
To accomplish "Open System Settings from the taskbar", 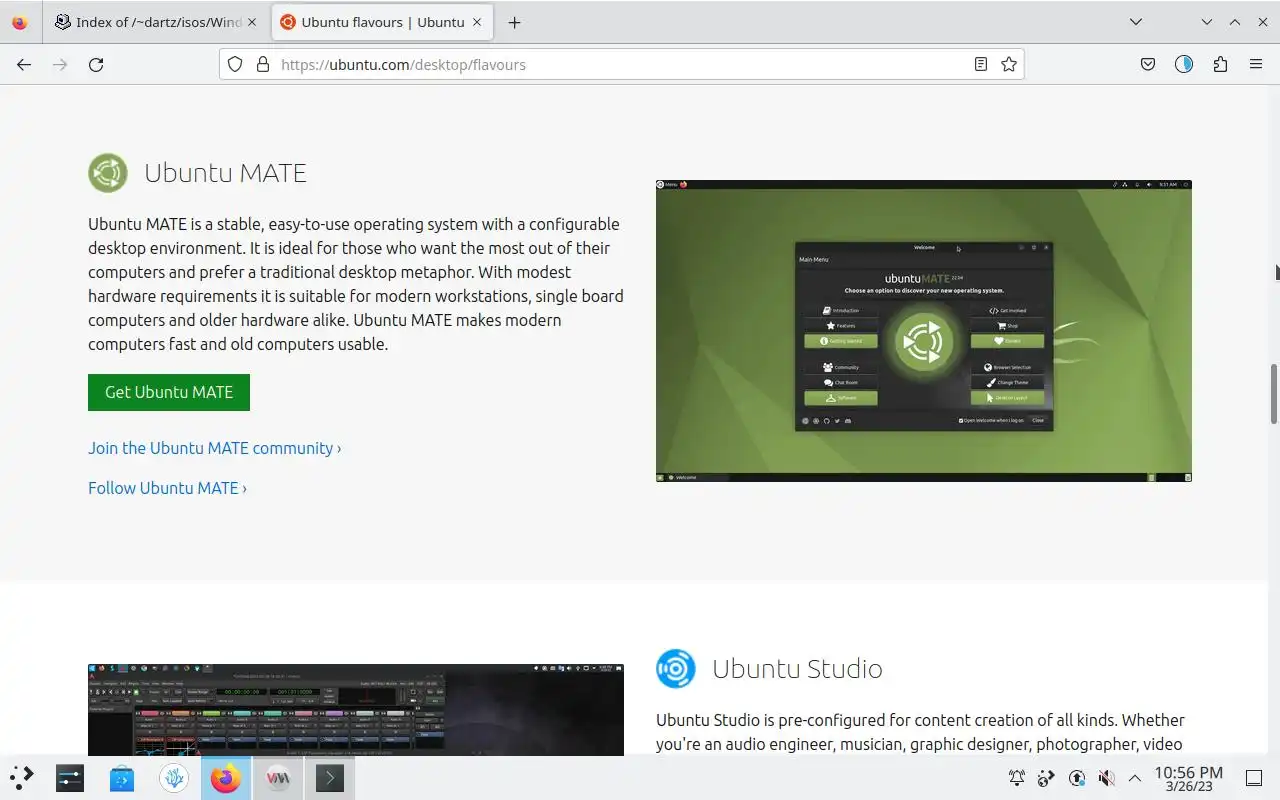I will [70, 777].
